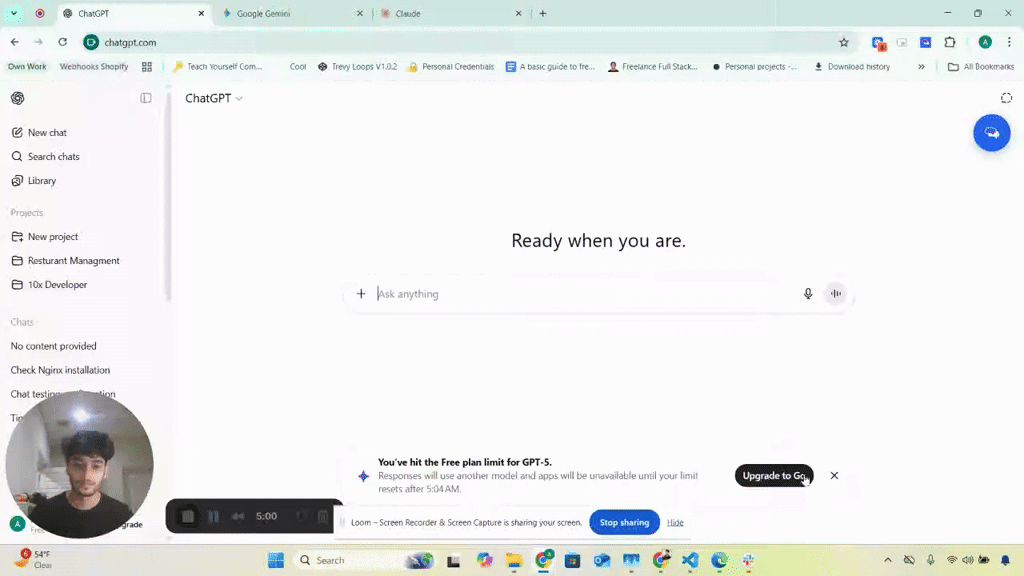
Task: Open the ChatGPT model selector dropdown
Action: 213,98
